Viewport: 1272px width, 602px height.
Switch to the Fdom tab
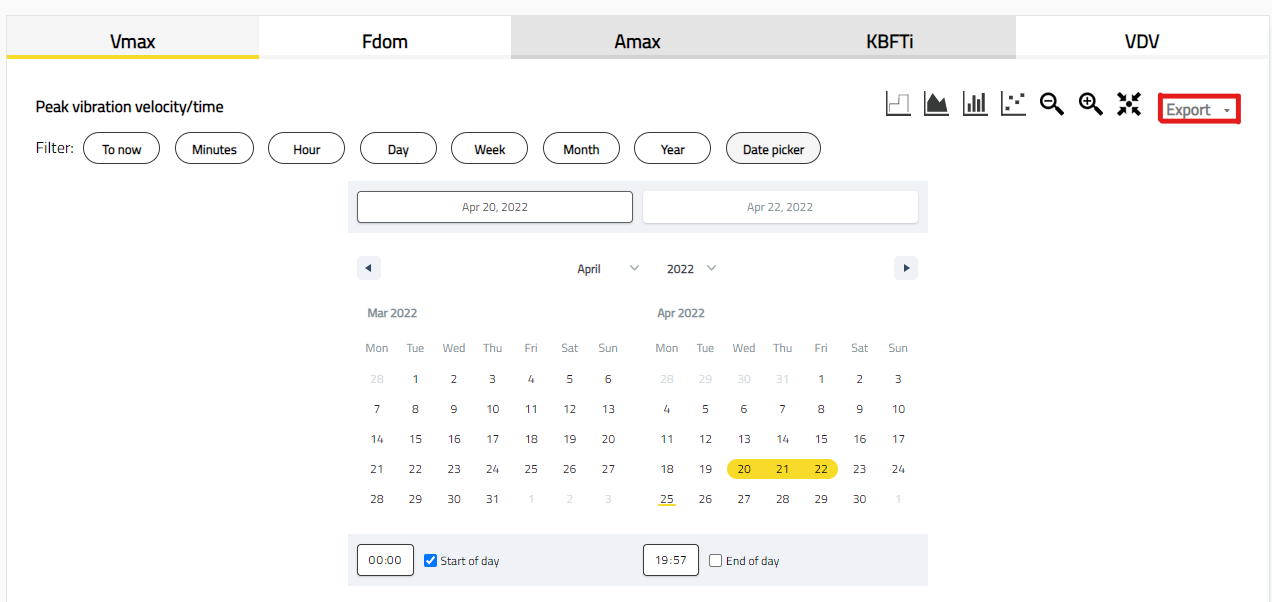[385, 41]
